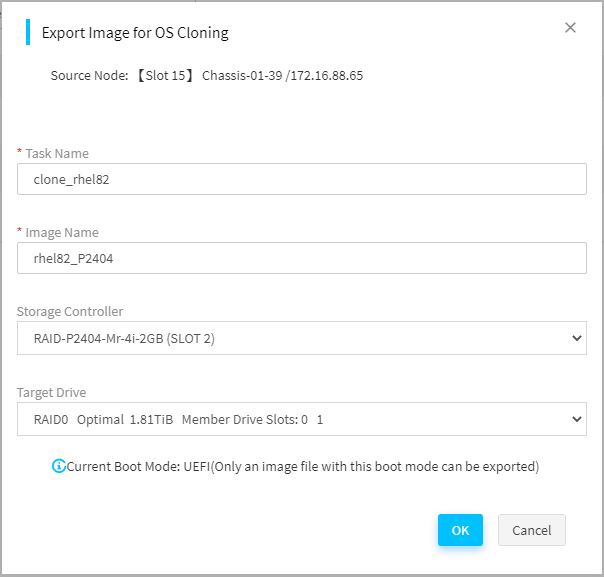
Task: Click the red asterisk beside Task Name
Action: coord(19,152)
